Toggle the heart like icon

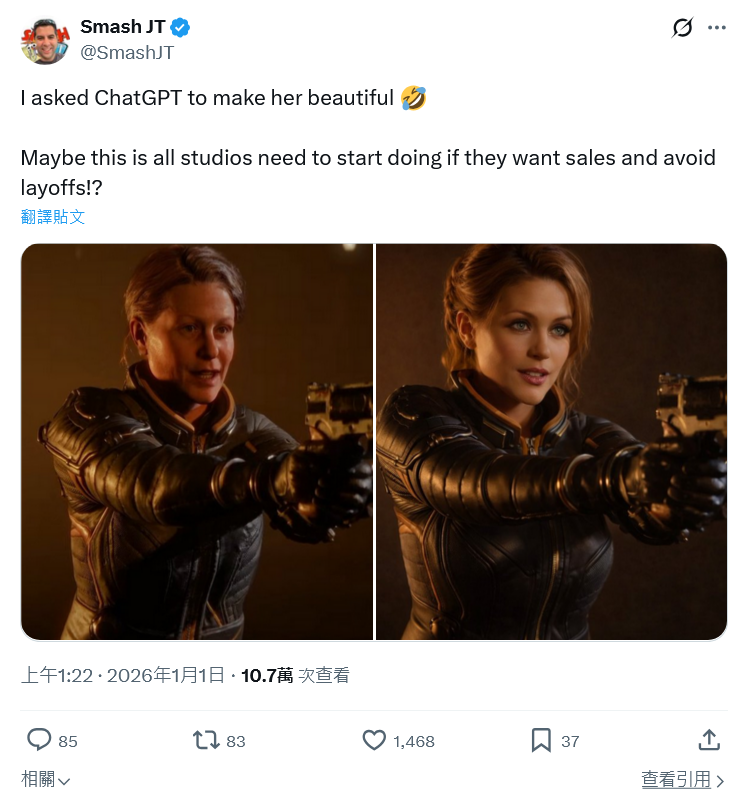[374, 740]
